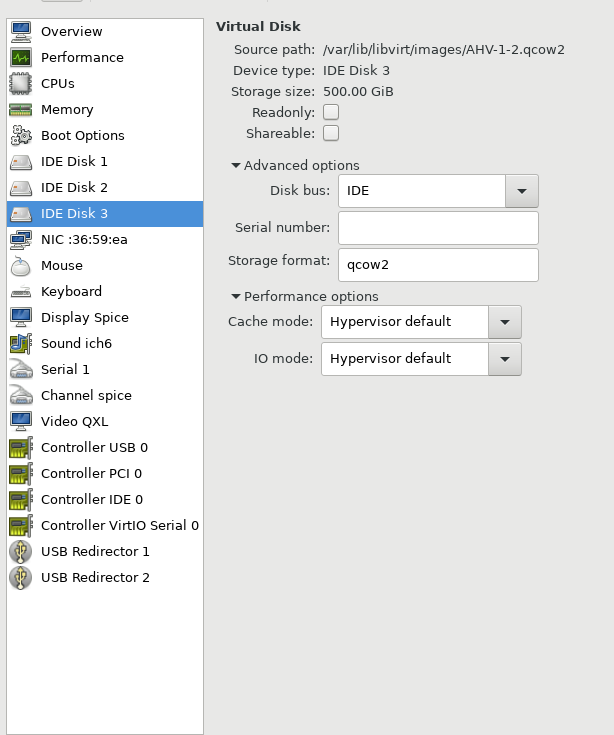The width and height of the screenshot is (614, 735).
Task: Open the Cache mode dropdown arrow
Action: [x=505, y=322]
